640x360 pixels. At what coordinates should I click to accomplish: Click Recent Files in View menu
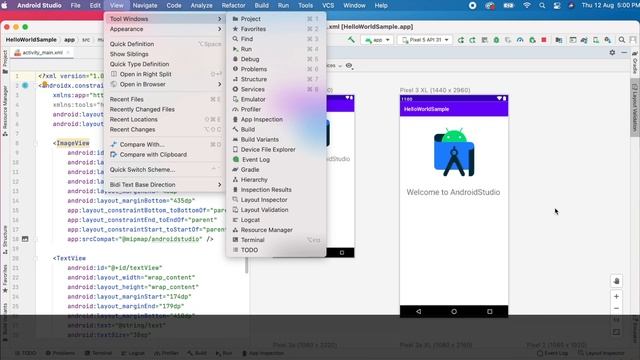[165, 99]
